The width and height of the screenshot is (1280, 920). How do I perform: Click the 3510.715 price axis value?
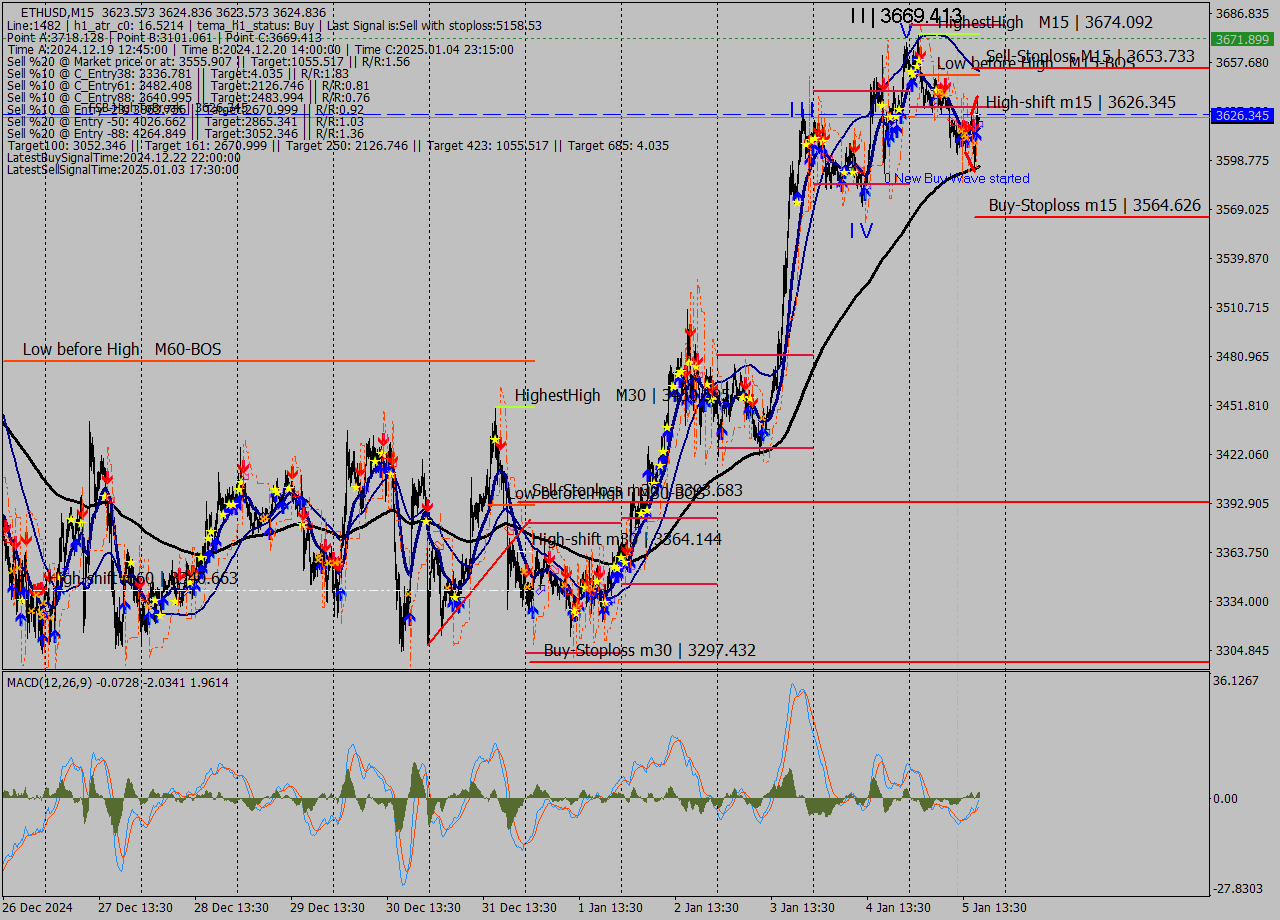[x=1243, y=307]
